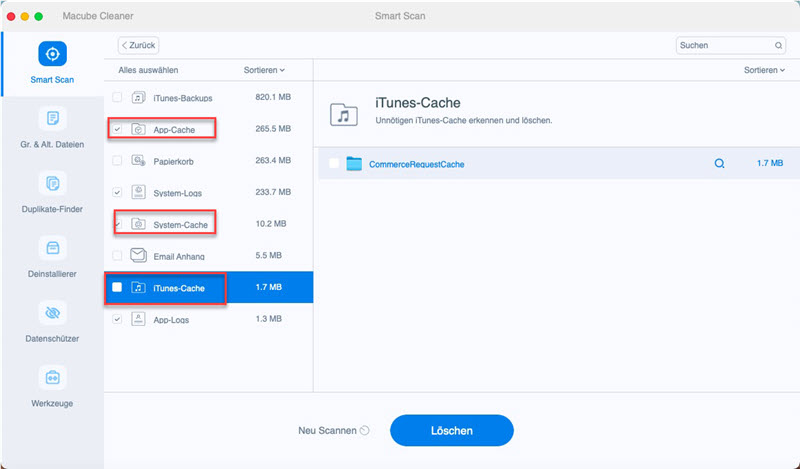800x469 pixels.
Task: Click the iTunes-Cache list row icon
Action: click(138, 287)
